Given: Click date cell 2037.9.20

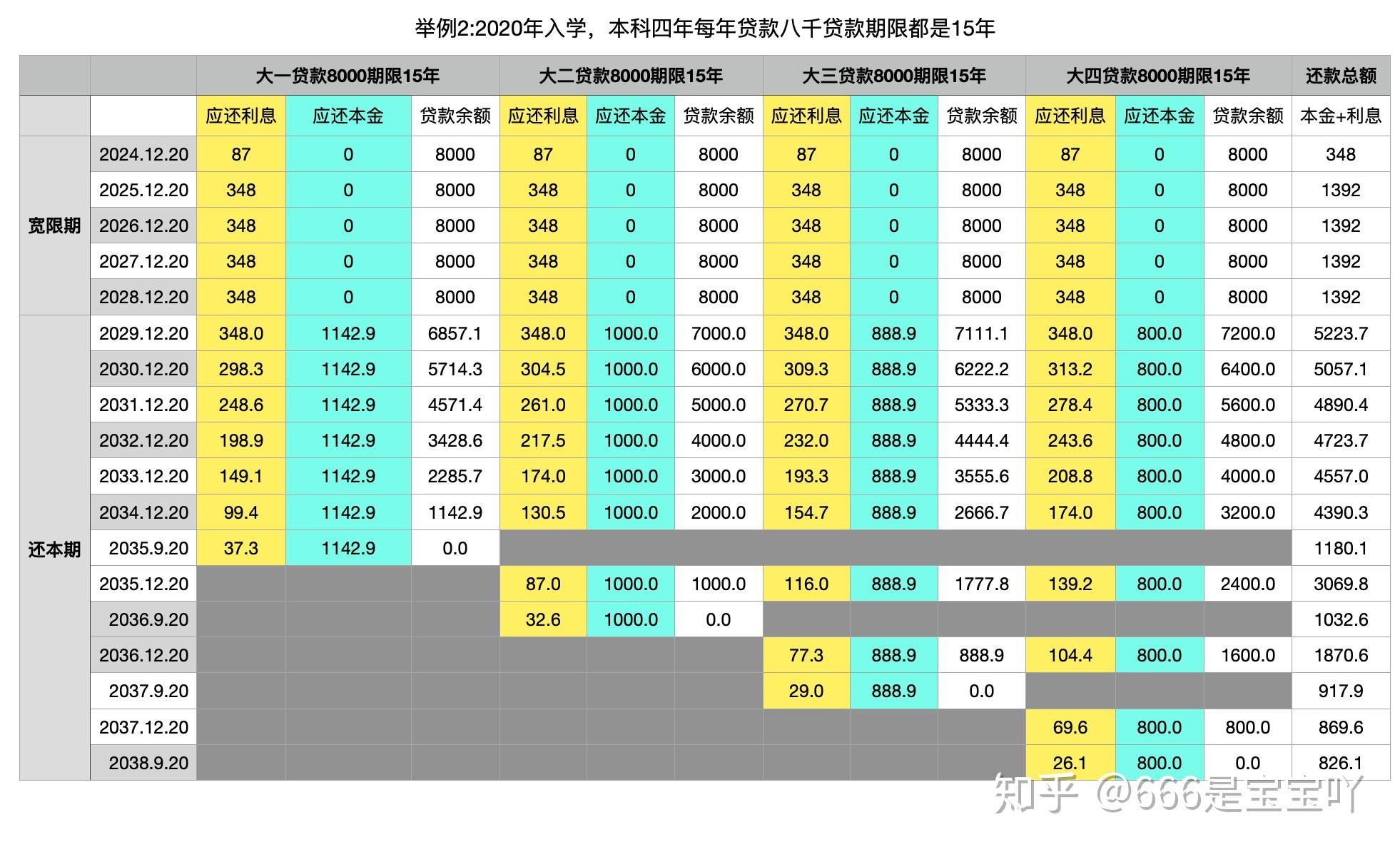Looking at the screenshot, I should [x=143, y=691].
